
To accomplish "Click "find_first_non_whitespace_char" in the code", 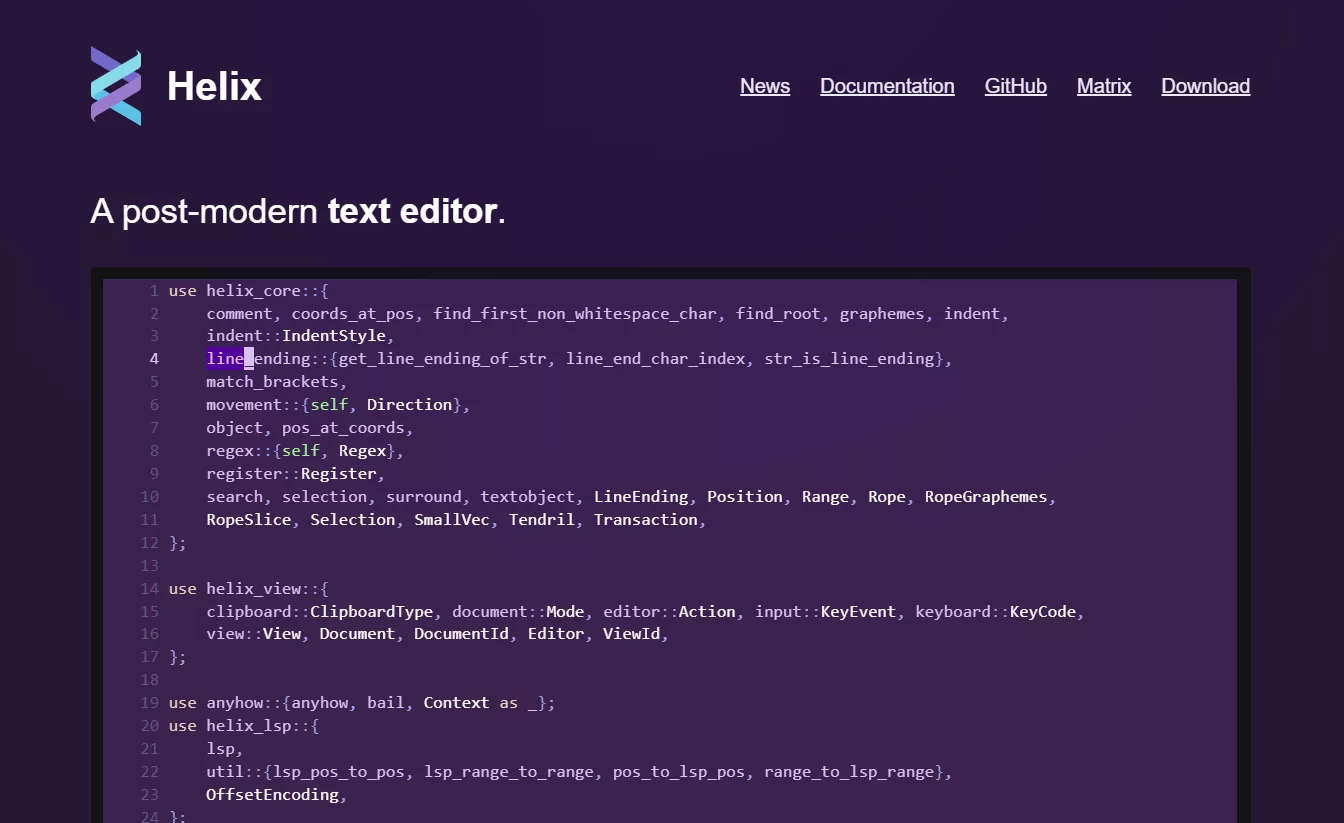I will [575, 314].
